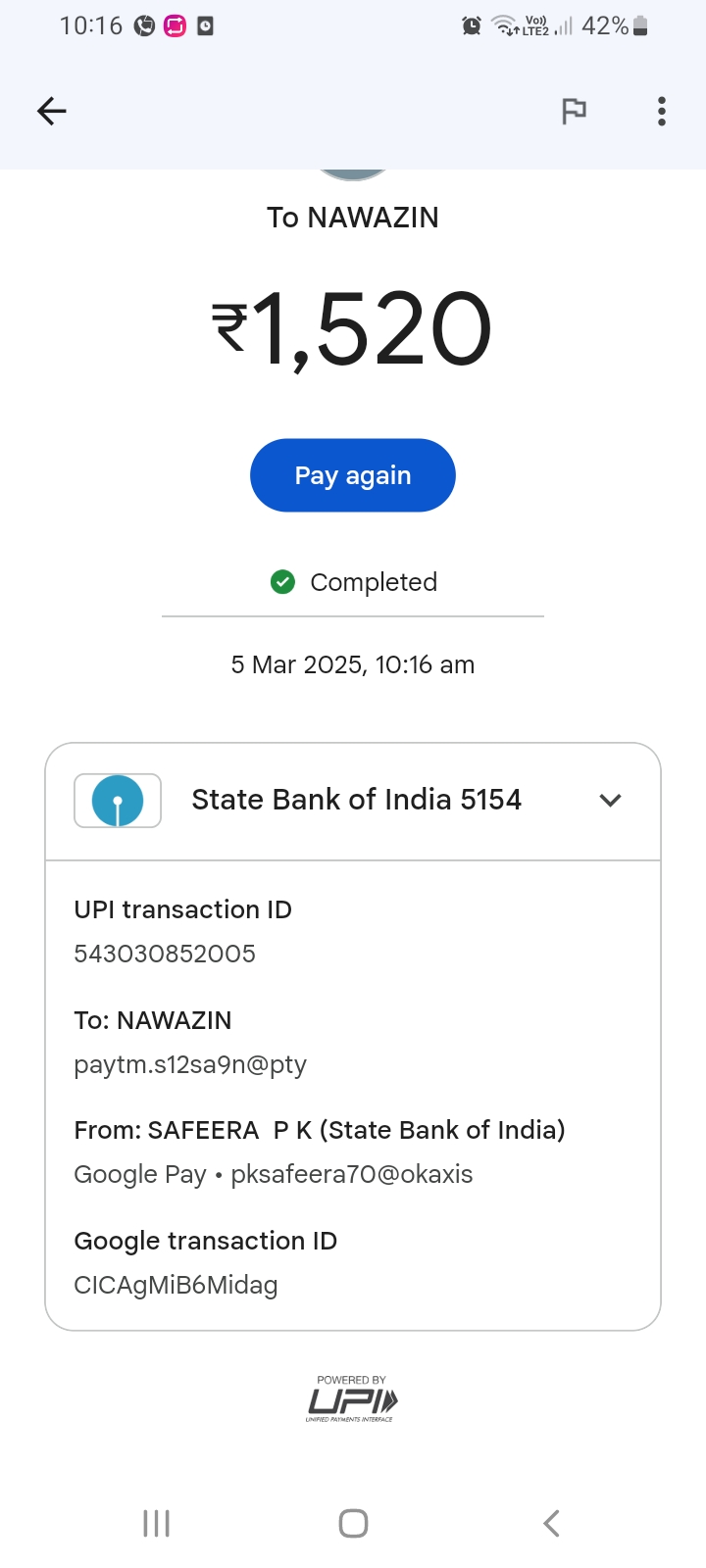Tap the ₹1,520 amount

[353, 330]
